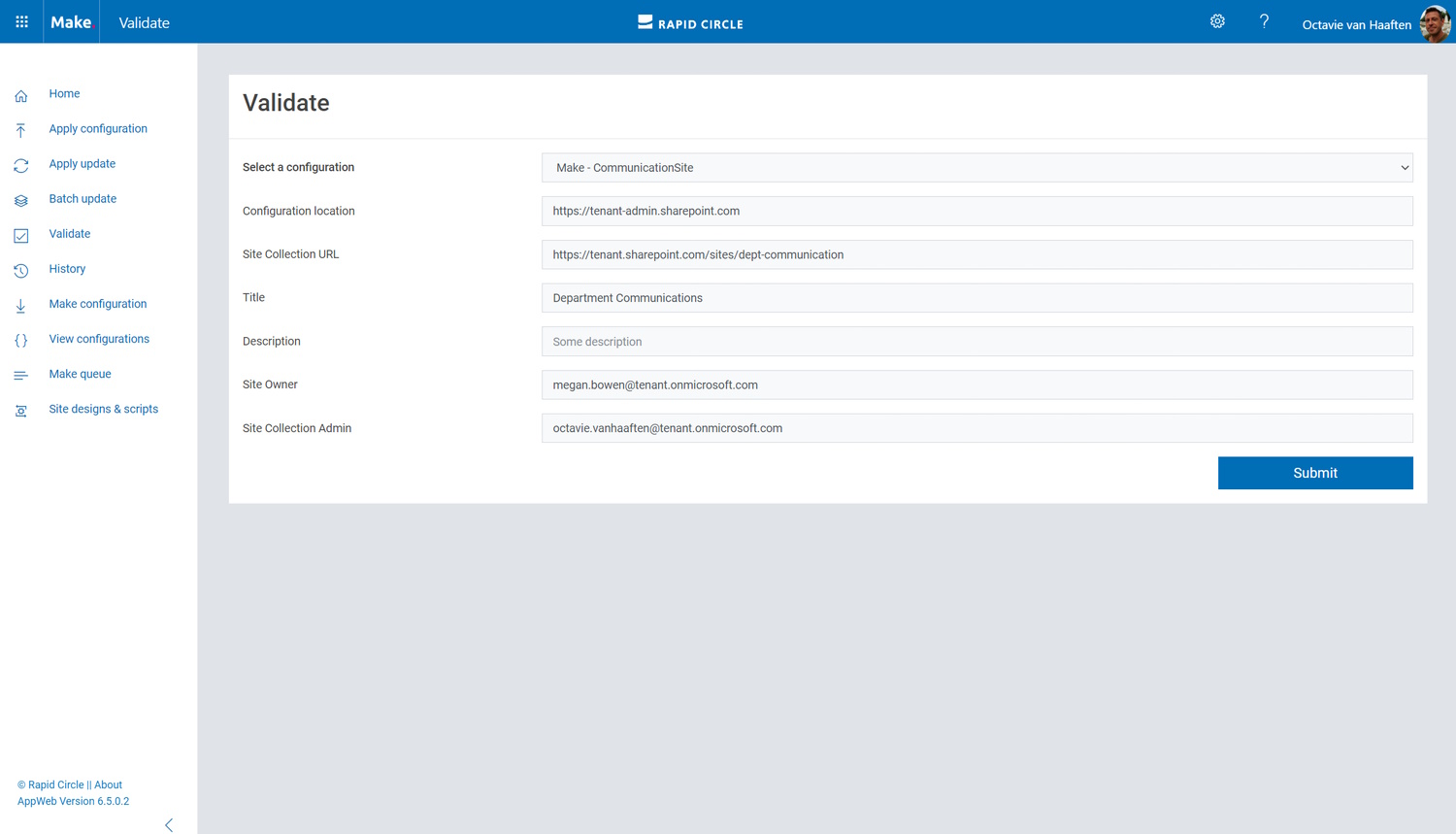This screenshot has height=834, width=1456.
Task: Open the Select a configuration dropdown
Action: click(x=976, y=168)
